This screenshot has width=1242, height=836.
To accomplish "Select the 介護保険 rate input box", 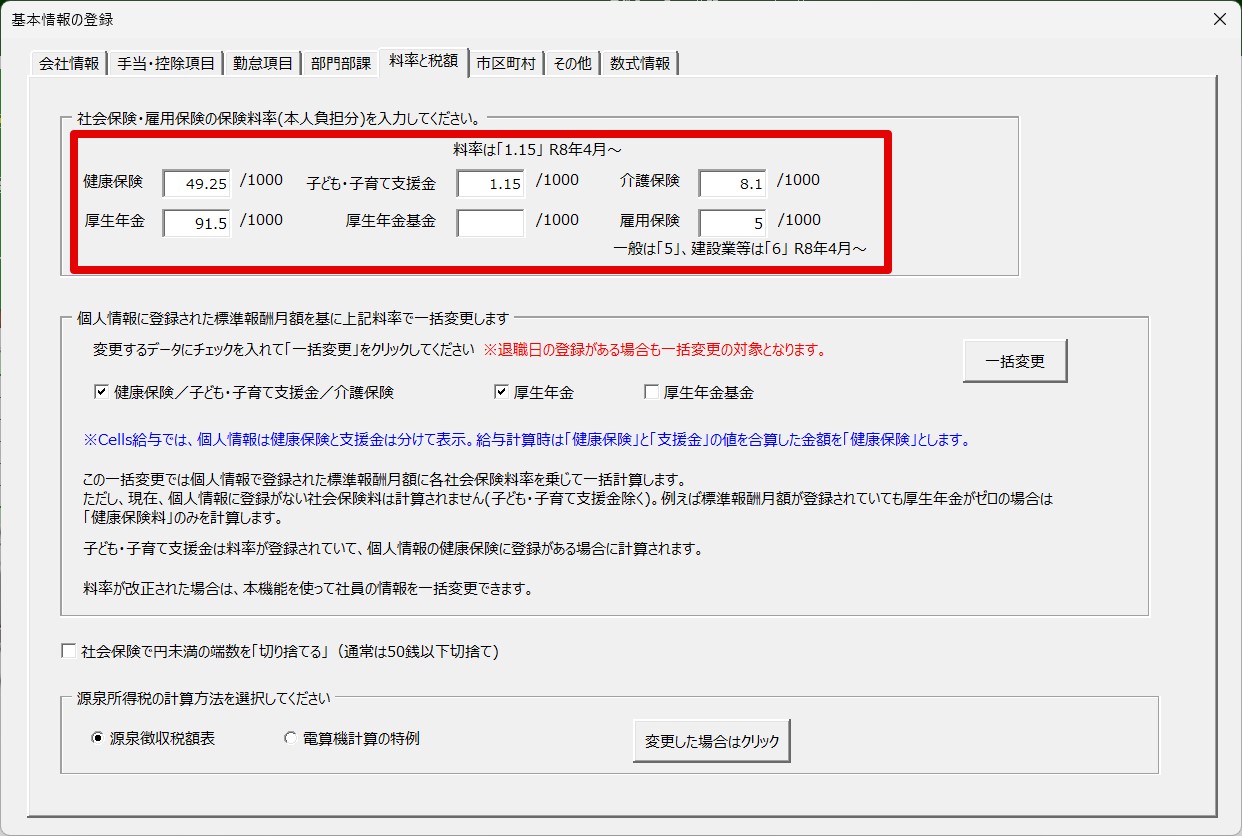I will [x=732, y=184].
